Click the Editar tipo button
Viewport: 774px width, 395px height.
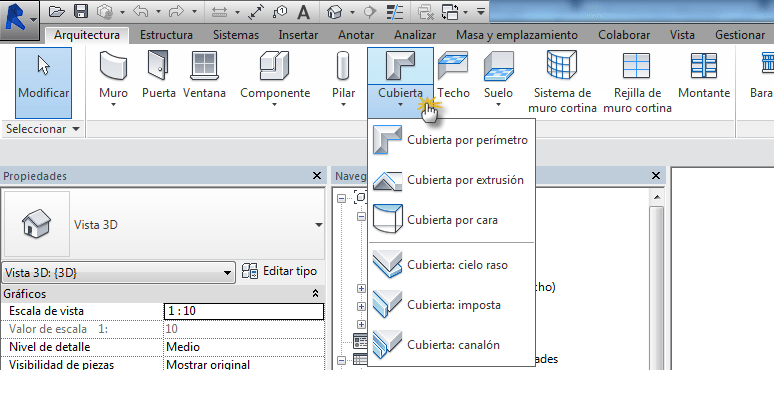click(x=279, y=271)
